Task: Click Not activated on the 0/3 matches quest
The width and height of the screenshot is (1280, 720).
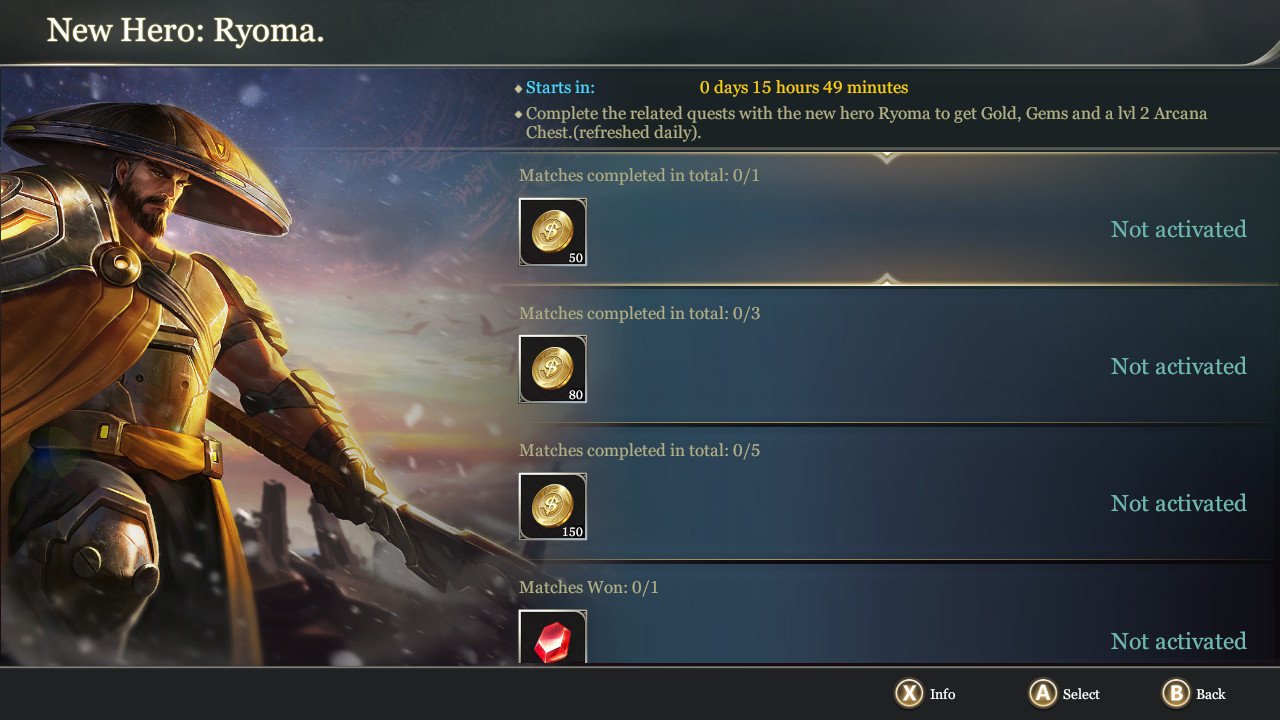Action: [1178, 366]
